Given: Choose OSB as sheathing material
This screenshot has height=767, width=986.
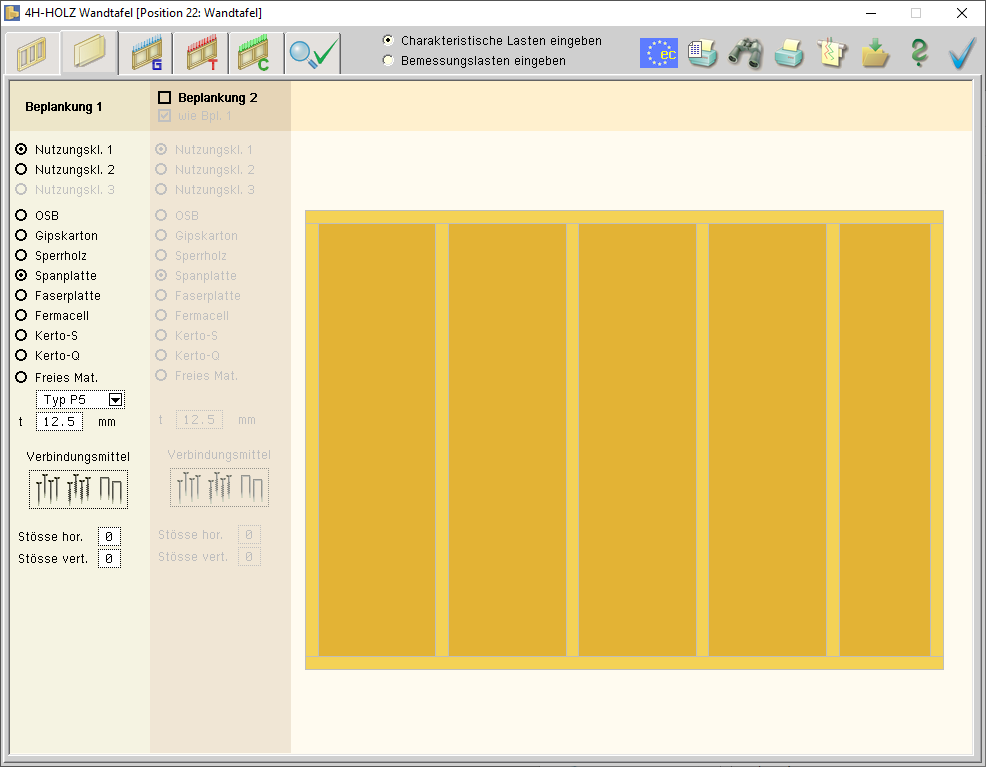Looking at the screenshot, I should click(x=21, y=216).
